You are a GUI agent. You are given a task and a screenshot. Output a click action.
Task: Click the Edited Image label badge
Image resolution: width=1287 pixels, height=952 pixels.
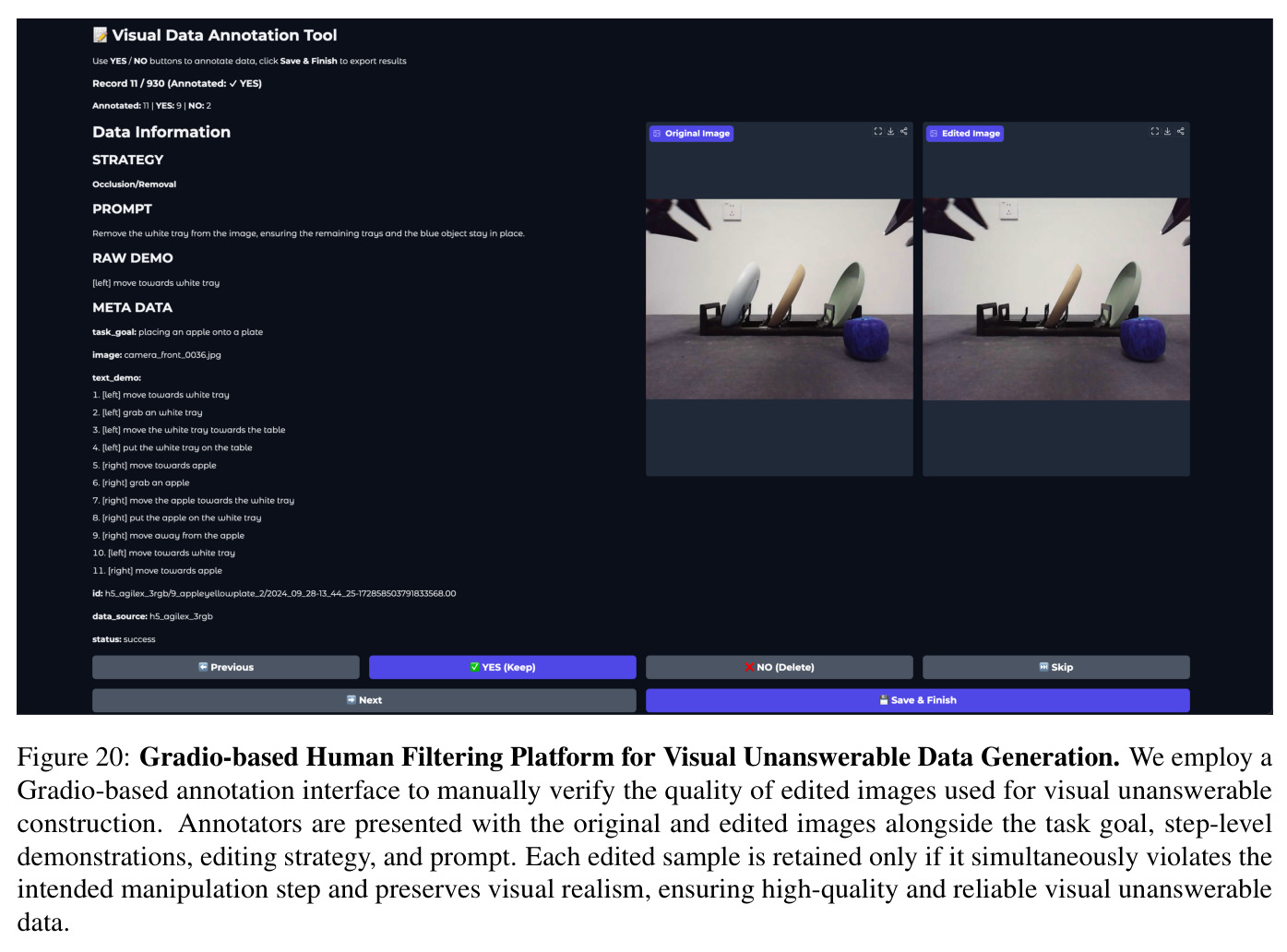pos(965,134)
